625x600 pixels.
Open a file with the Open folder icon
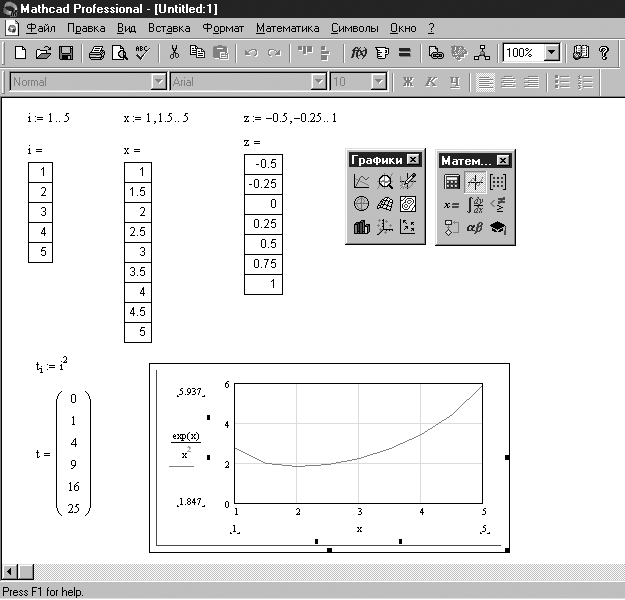point(43,53)
